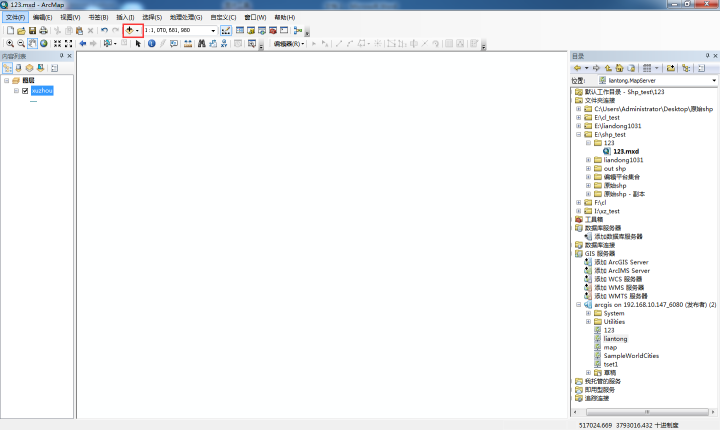Expand the liandong1031 subfolder under shp_test

coord(588,160)
